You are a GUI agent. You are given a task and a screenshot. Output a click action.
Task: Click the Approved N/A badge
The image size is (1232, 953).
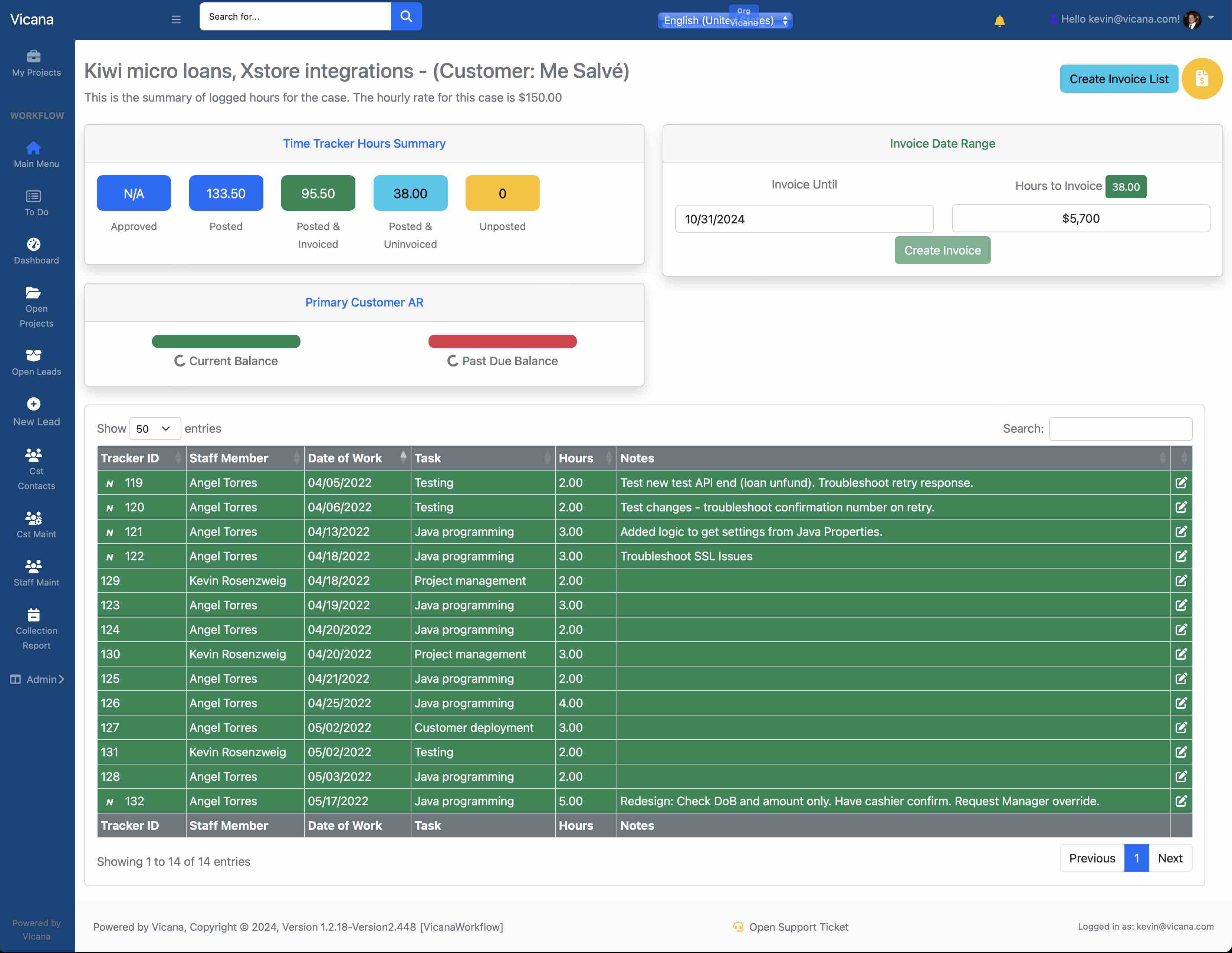134,194
